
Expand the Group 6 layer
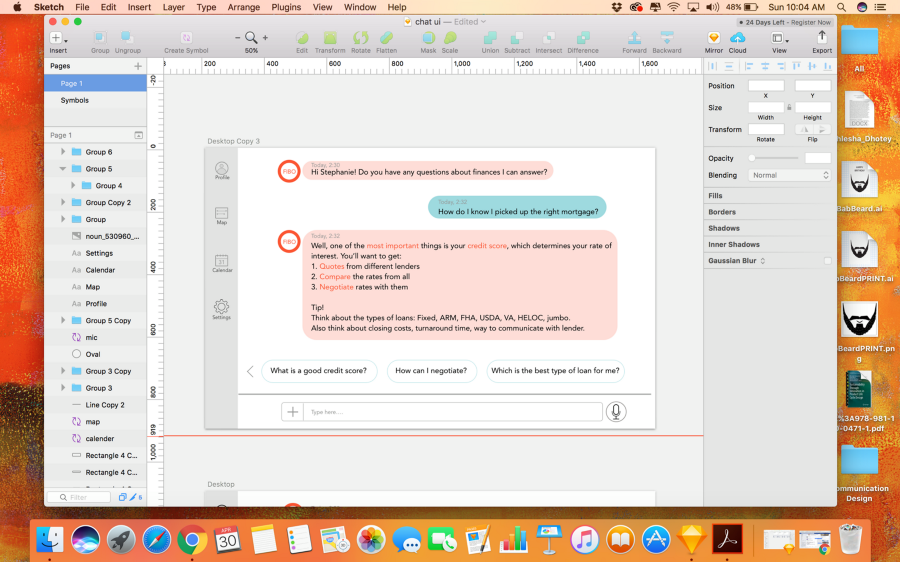63,152
